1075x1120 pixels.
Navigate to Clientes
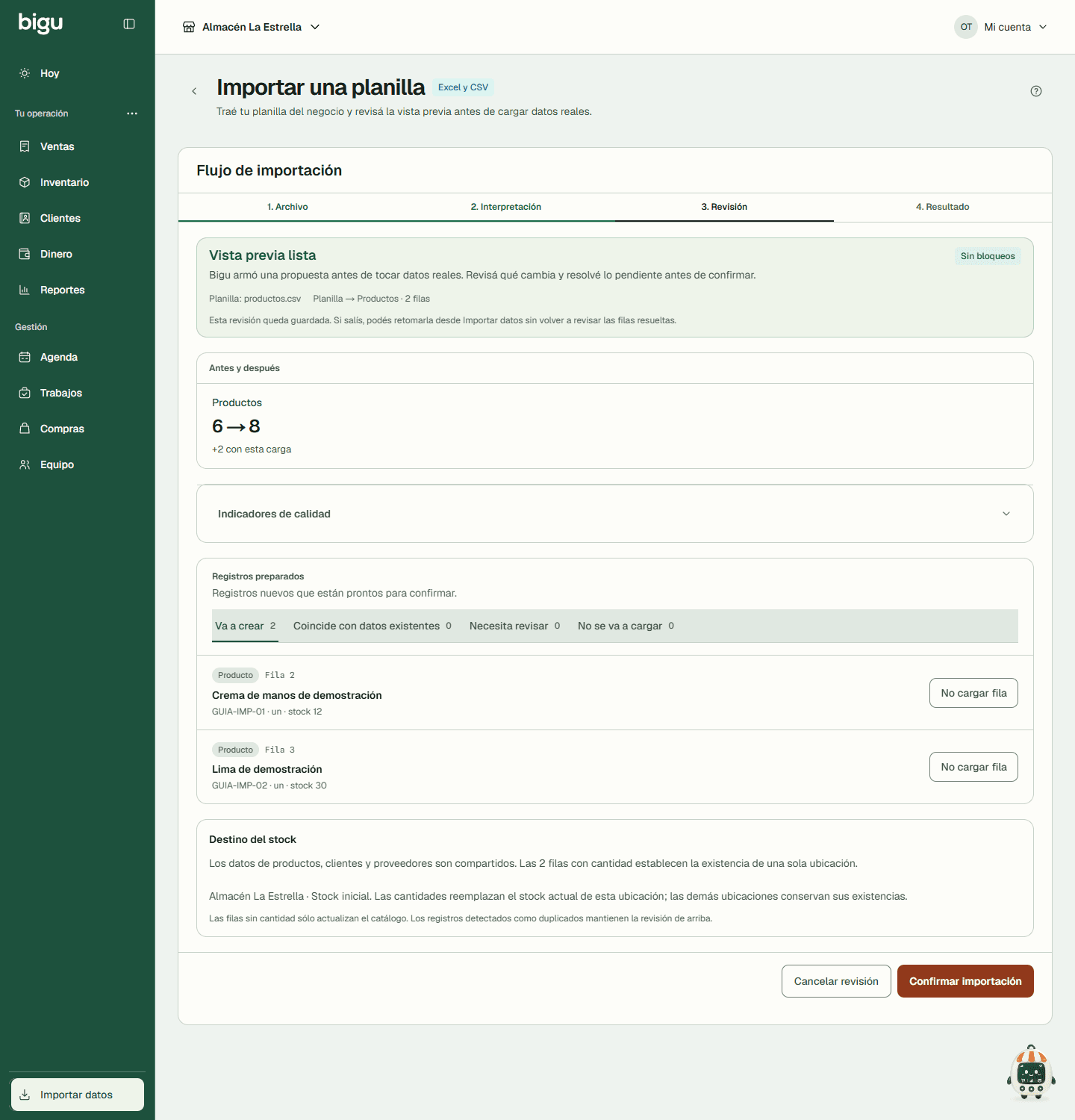tap(77, 218)
